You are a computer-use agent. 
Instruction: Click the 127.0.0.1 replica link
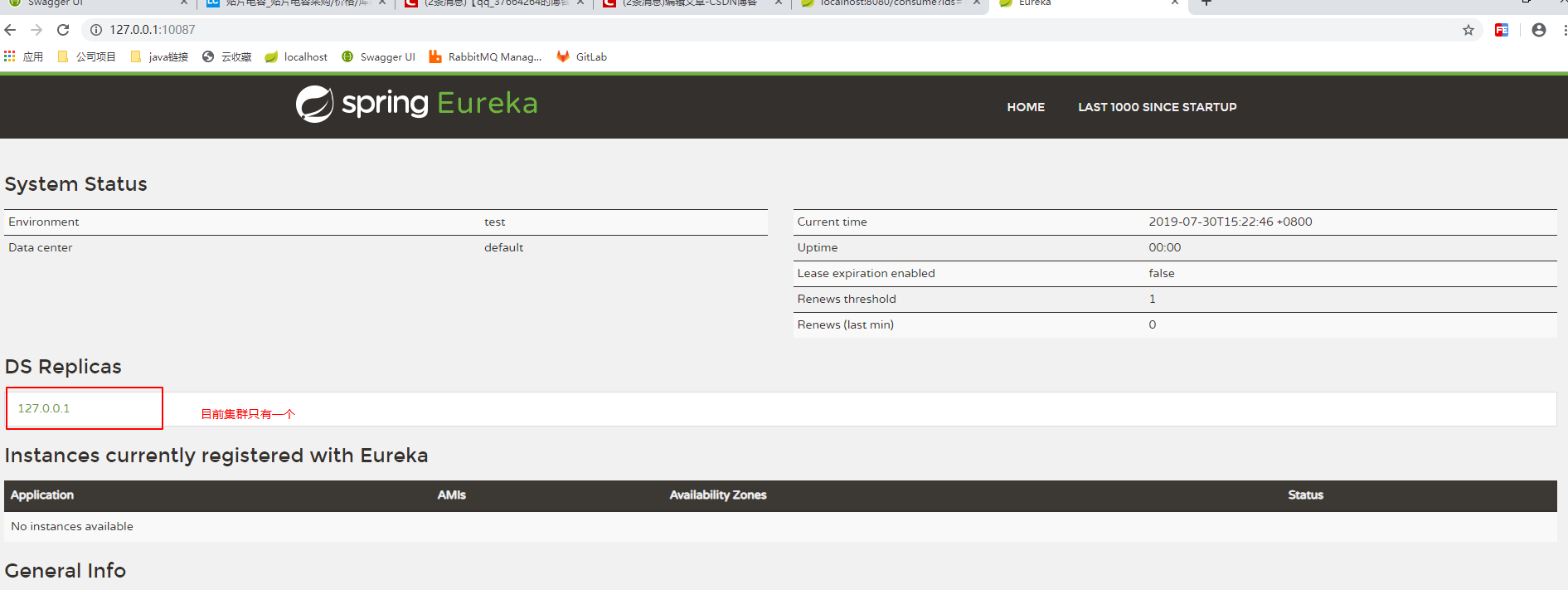pos(44,408)
